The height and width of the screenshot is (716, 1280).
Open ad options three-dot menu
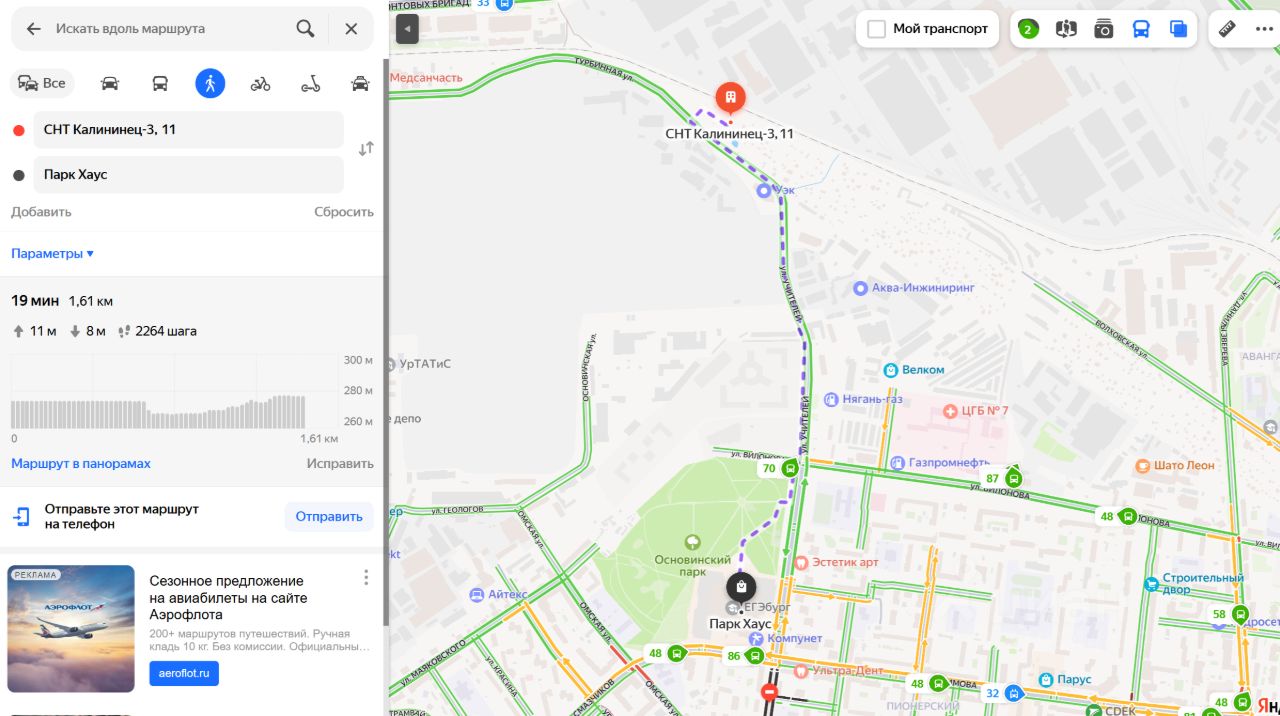pyautogui.click(x=366, y=577)
